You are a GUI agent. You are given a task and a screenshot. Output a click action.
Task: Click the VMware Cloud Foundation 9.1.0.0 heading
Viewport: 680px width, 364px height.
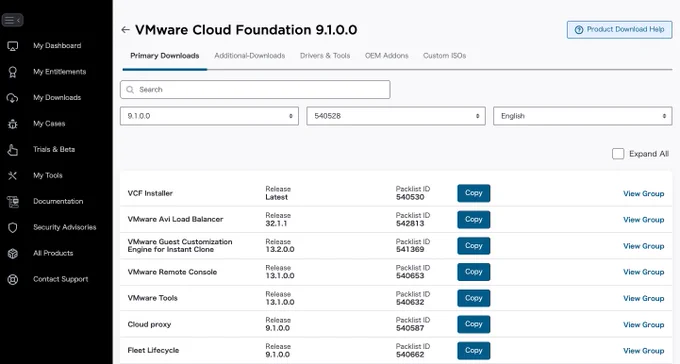coord(246,30)
